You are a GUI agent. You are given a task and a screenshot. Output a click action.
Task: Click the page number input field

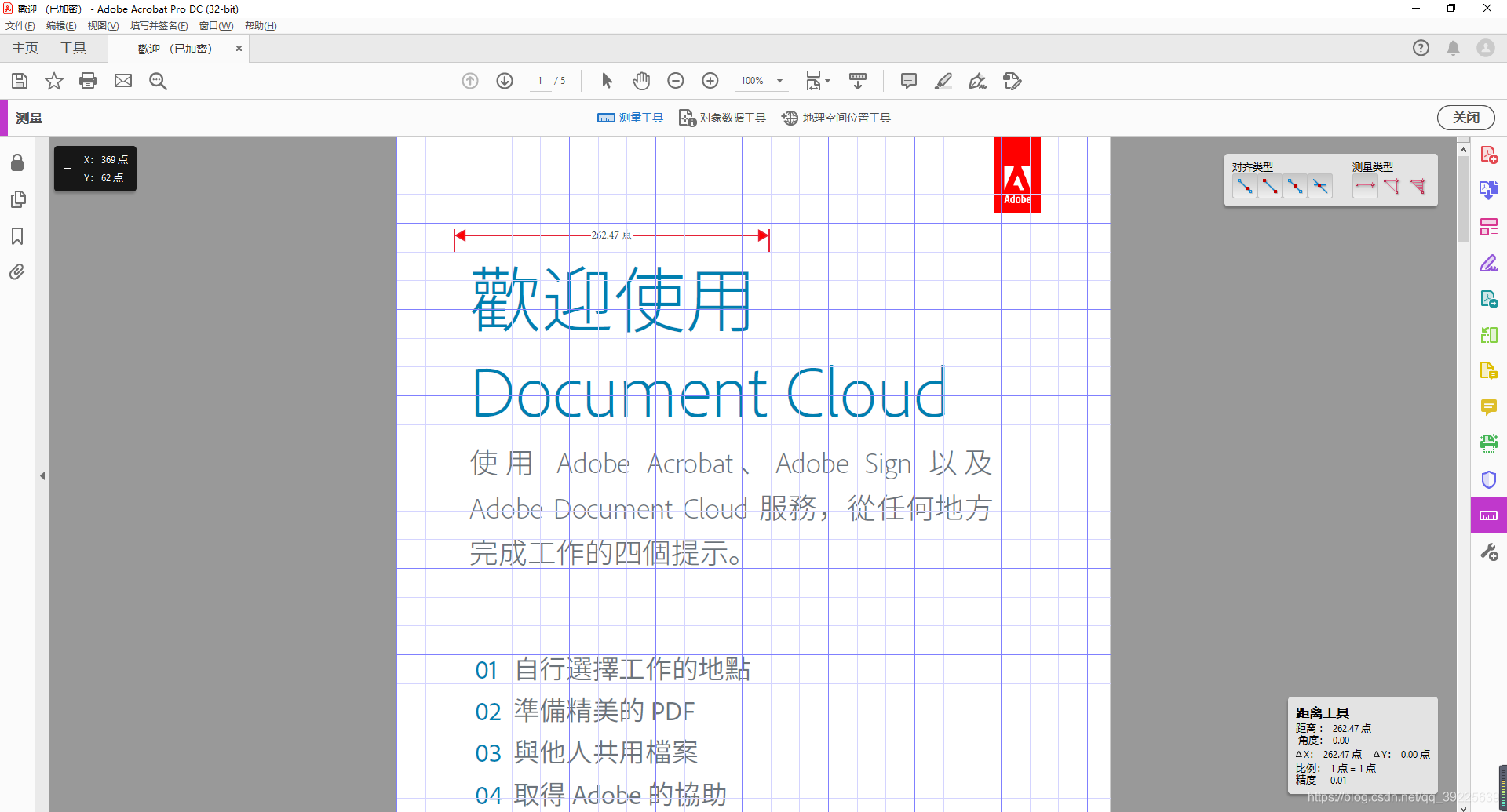[540, 81]
